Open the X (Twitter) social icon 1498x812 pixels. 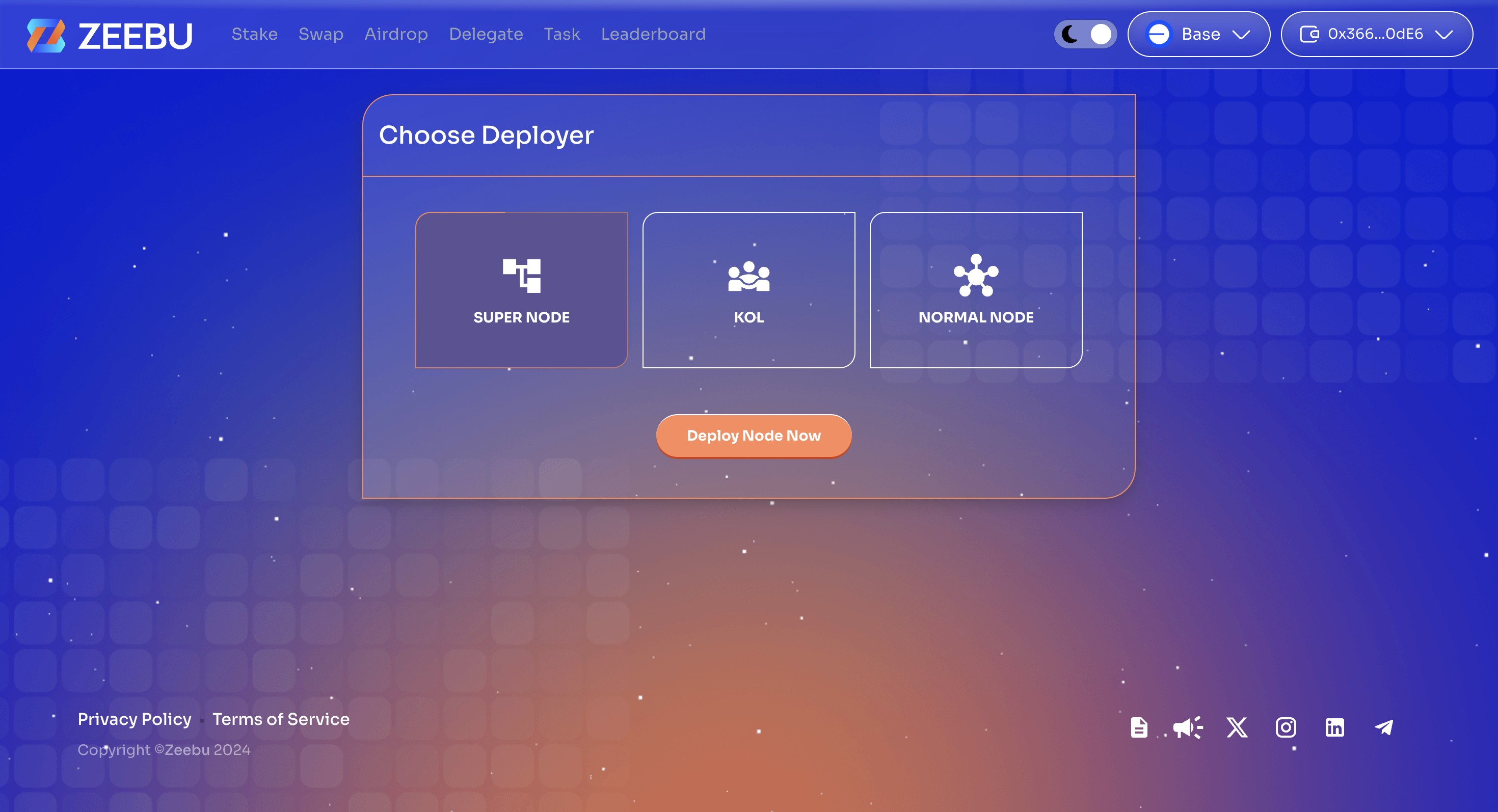[x=1237, y=727]
